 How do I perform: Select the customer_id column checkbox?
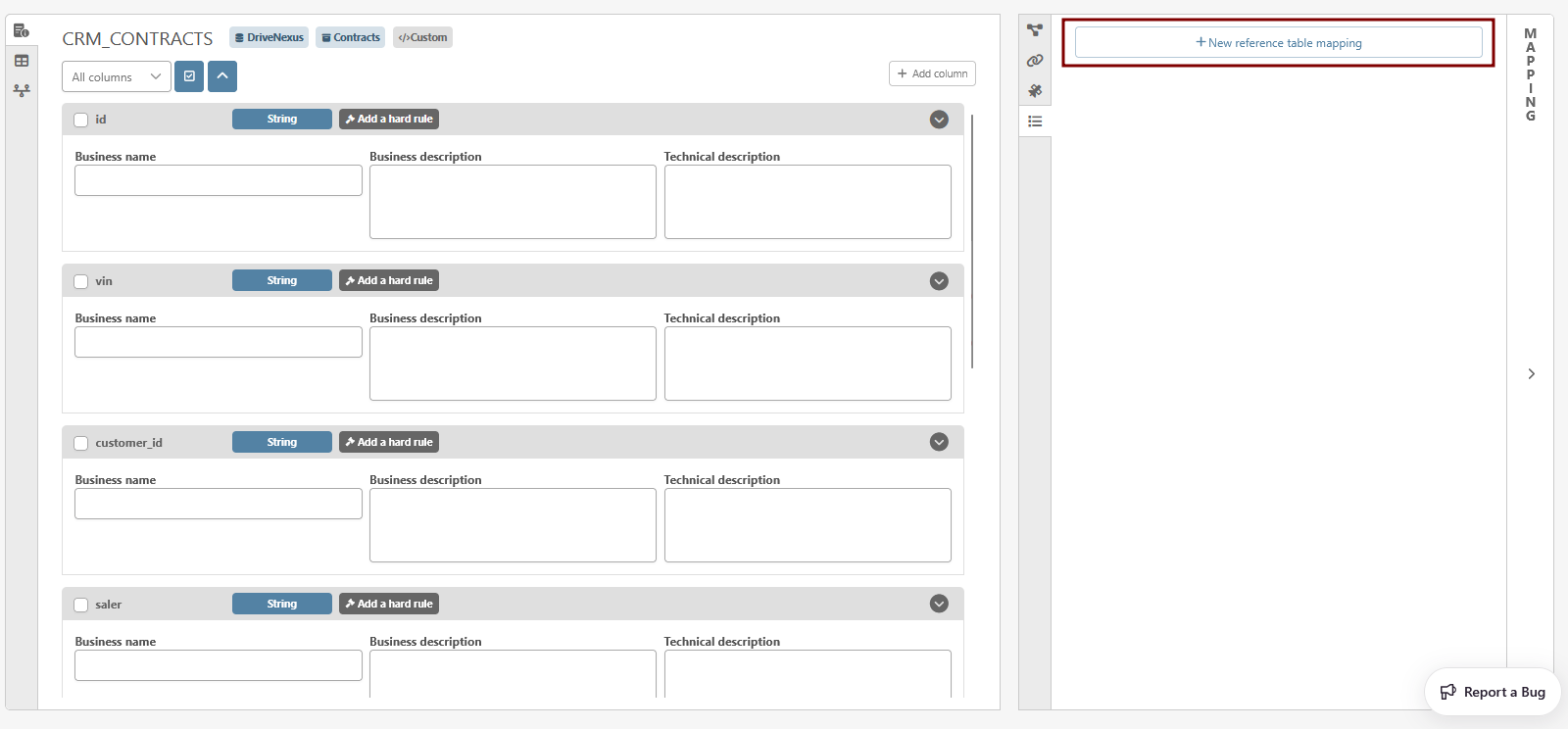point(81,443)
